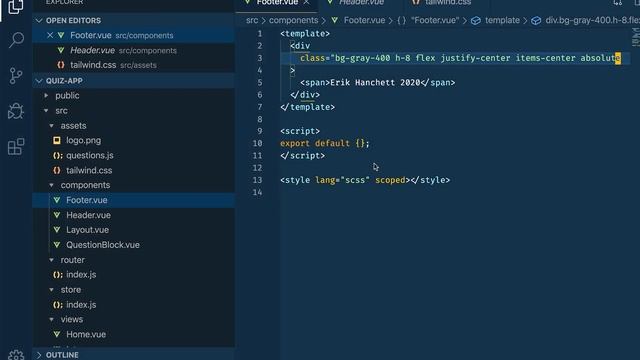Select tailwind.css entry in Open Editors
Screen dimensions: 640x360
(133, 65)
